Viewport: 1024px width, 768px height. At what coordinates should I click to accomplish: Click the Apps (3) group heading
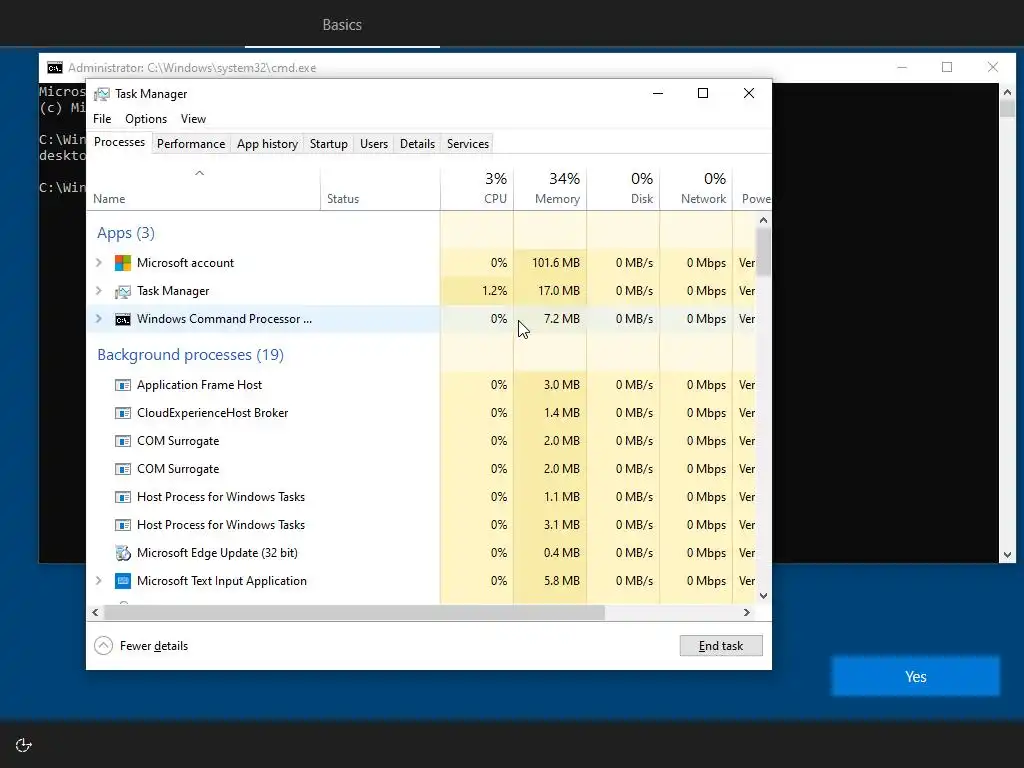tap(126, 233)
